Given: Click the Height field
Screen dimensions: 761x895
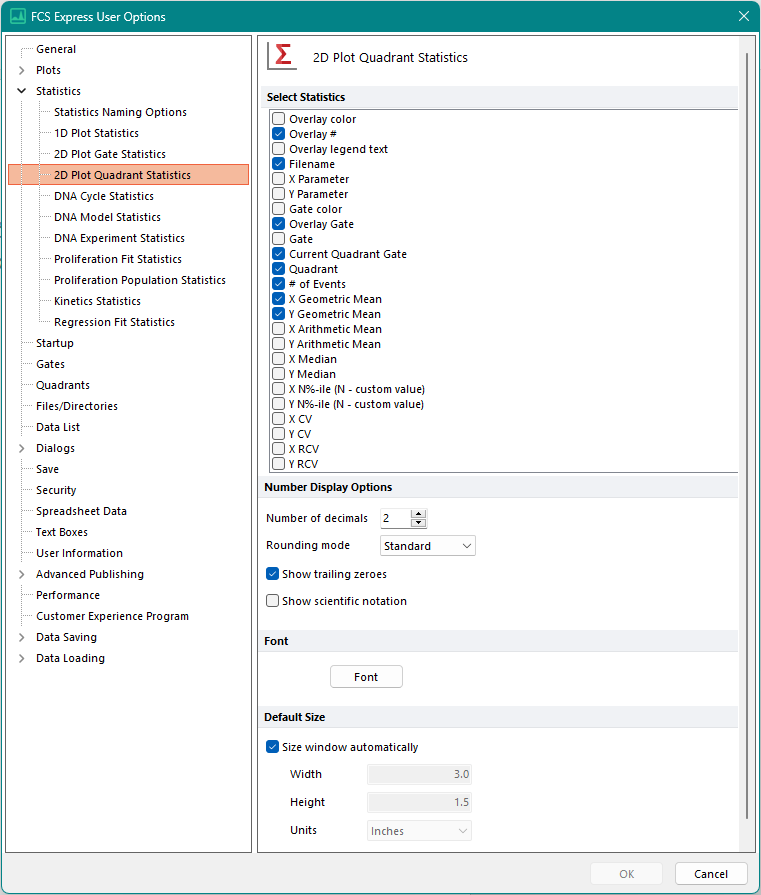Looking at the screenshot, I should pos(420,802).
